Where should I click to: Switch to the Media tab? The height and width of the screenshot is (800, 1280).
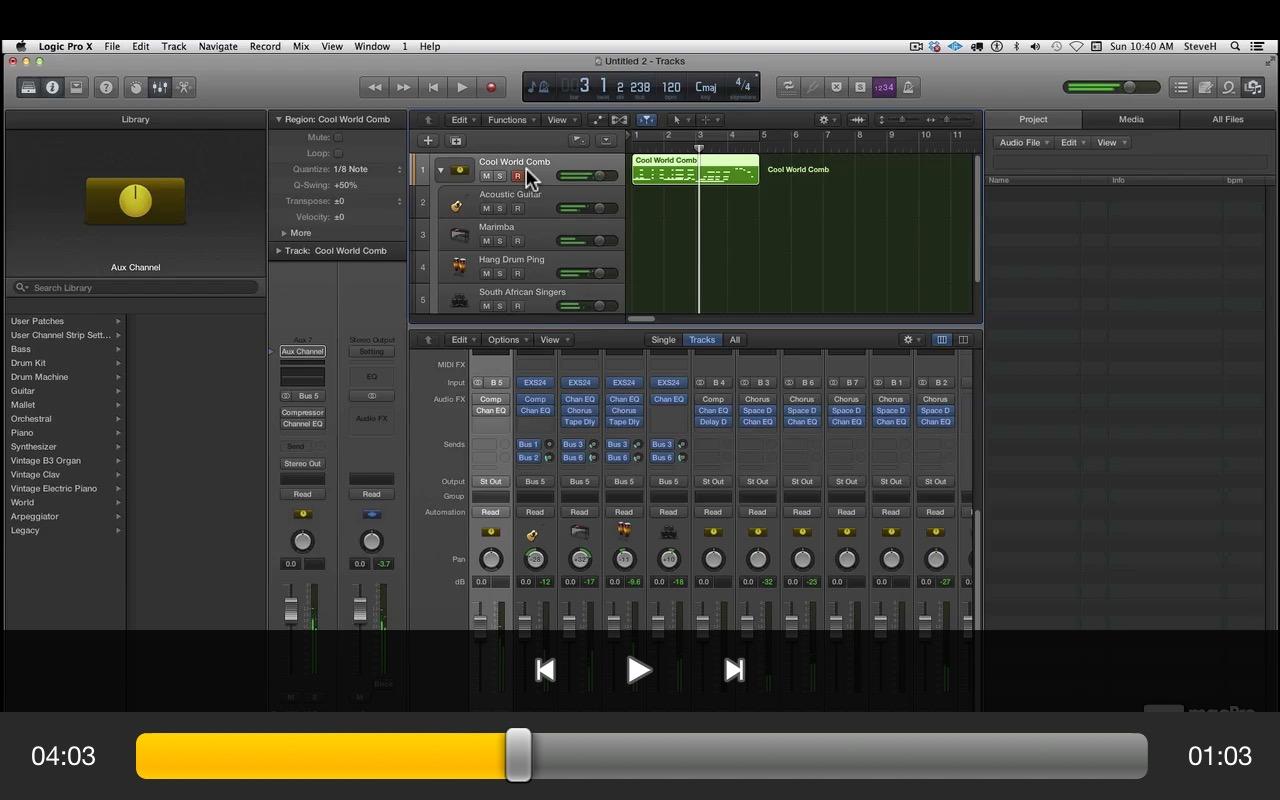(x=1131, y=119)
